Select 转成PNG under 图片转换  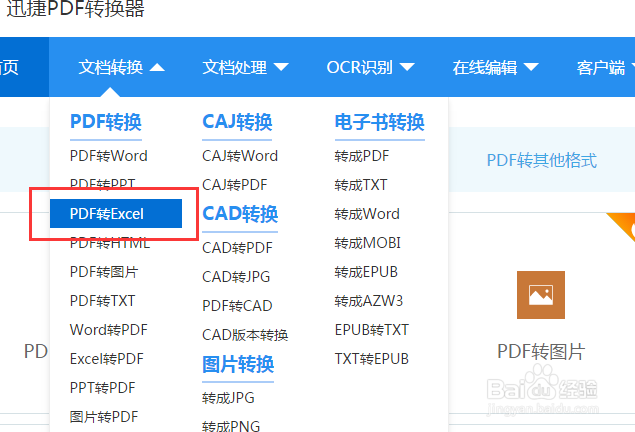coord(231,426)
